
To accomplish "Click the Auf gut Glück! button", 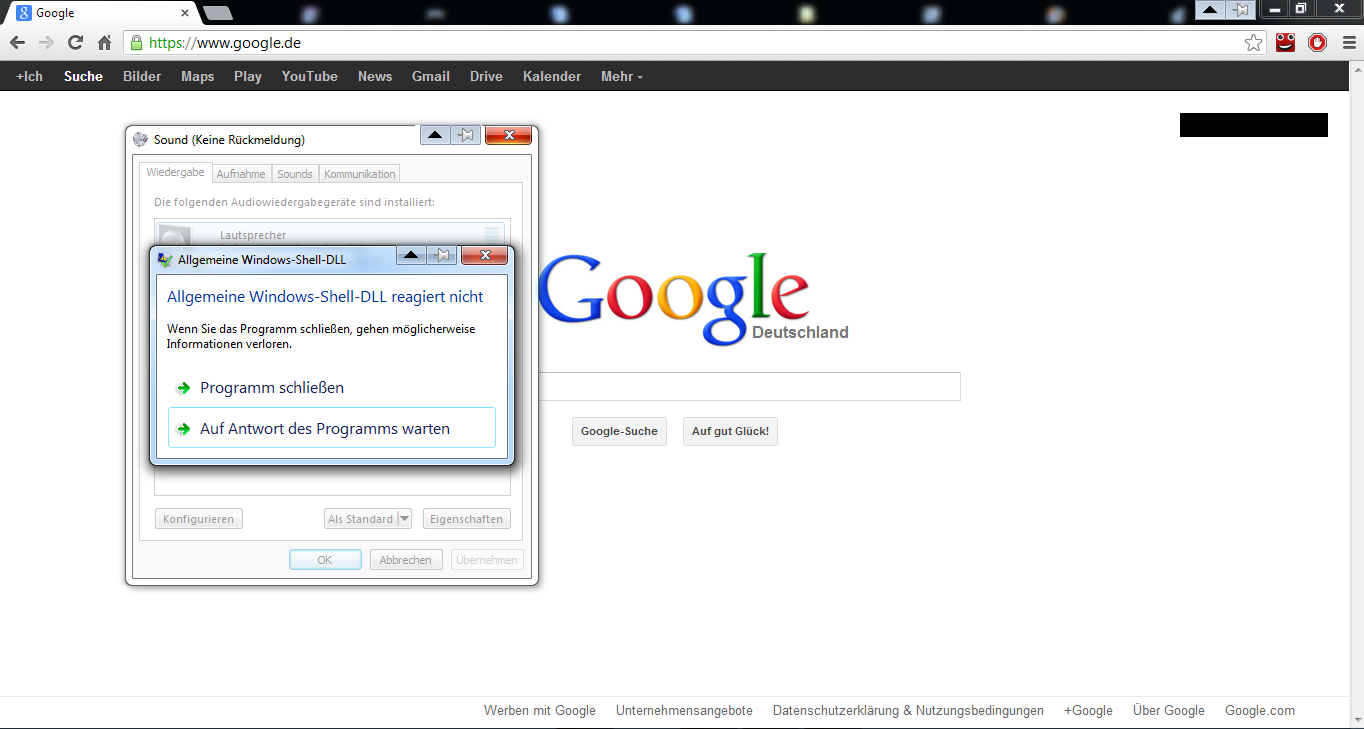I will click(731, 431).
